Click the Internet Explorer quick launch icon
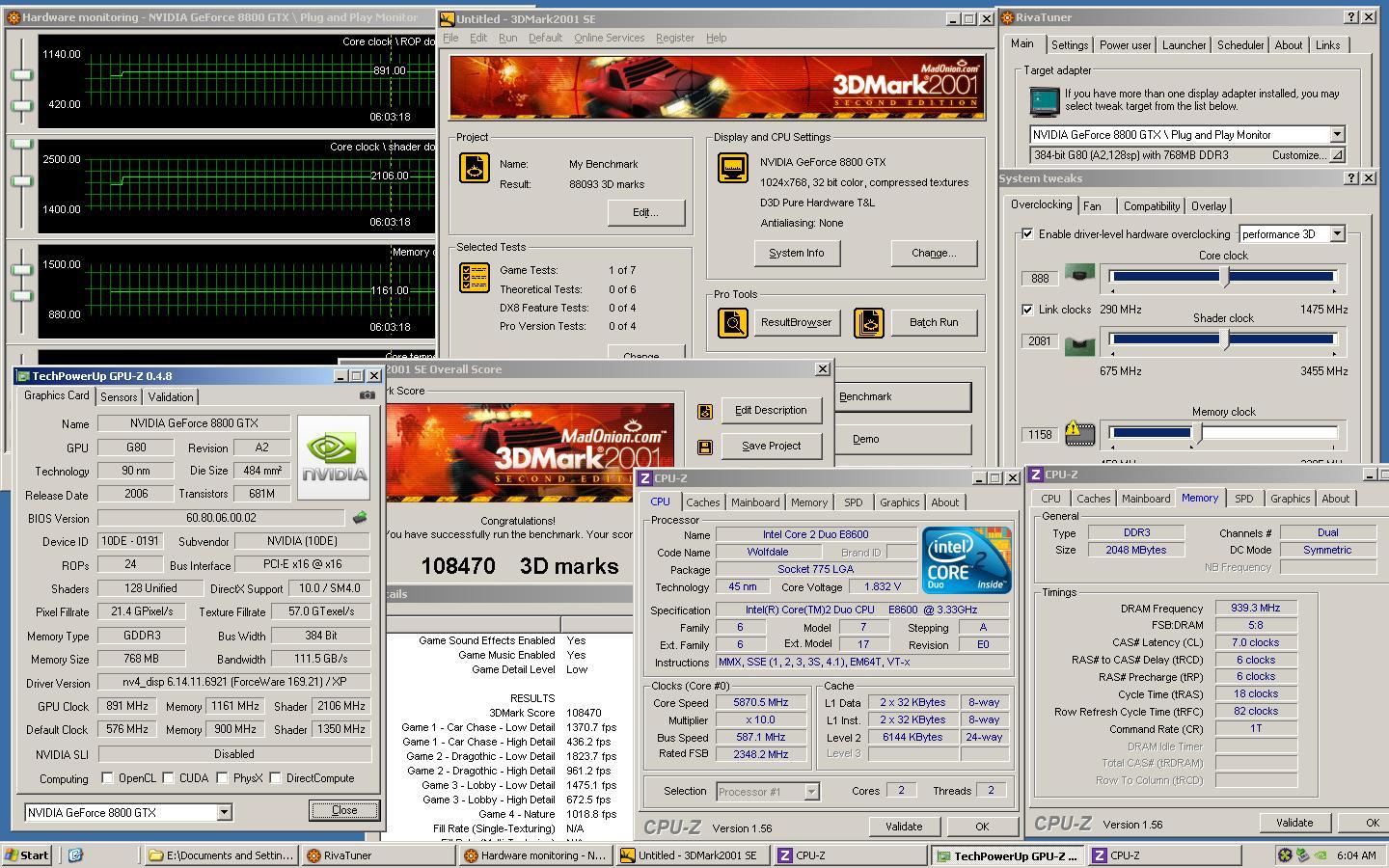 click(75, 854)
